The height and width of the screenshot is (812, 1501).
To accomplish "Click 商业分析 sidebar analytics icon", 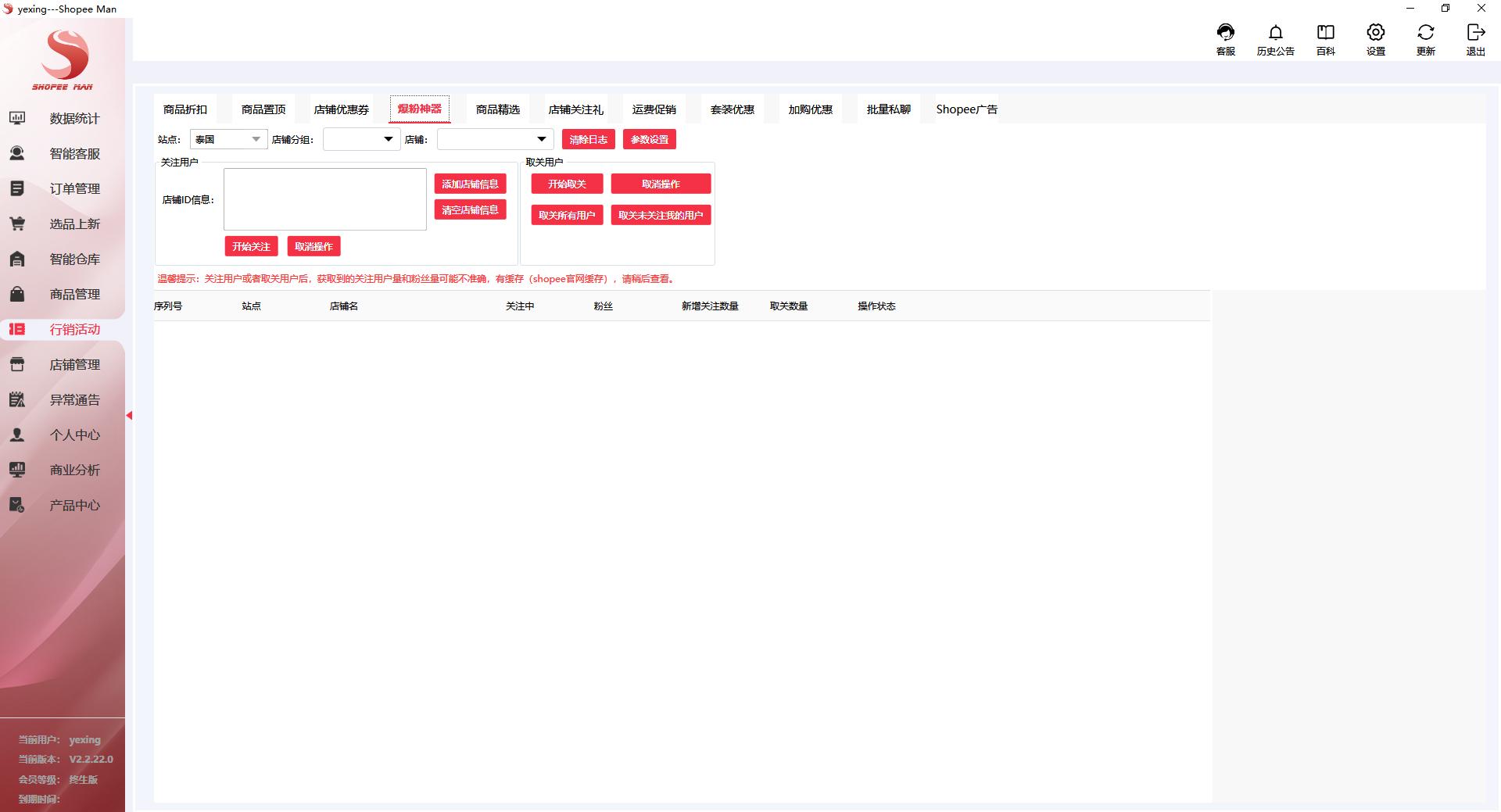I will 17,470.
